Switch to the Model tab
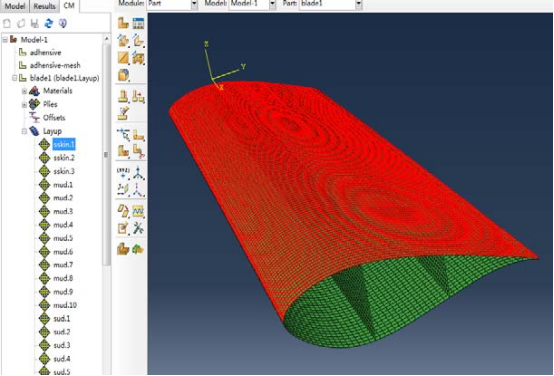This screenshot has width=554, height=376. coord(14,6)
